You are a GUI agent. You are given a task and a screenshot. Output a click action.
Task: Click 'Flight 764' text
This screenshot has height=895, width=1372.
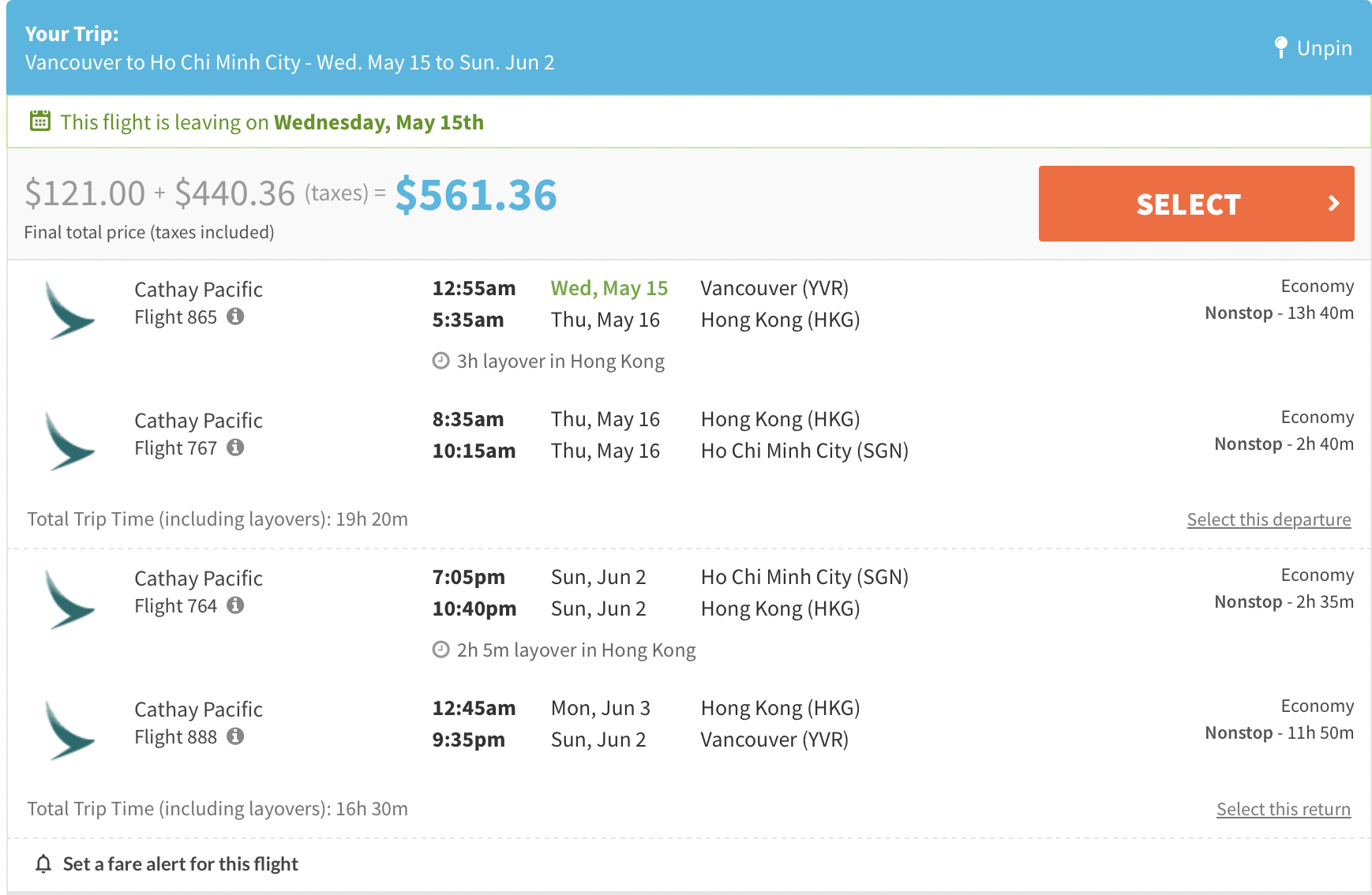tap(175, 606)
